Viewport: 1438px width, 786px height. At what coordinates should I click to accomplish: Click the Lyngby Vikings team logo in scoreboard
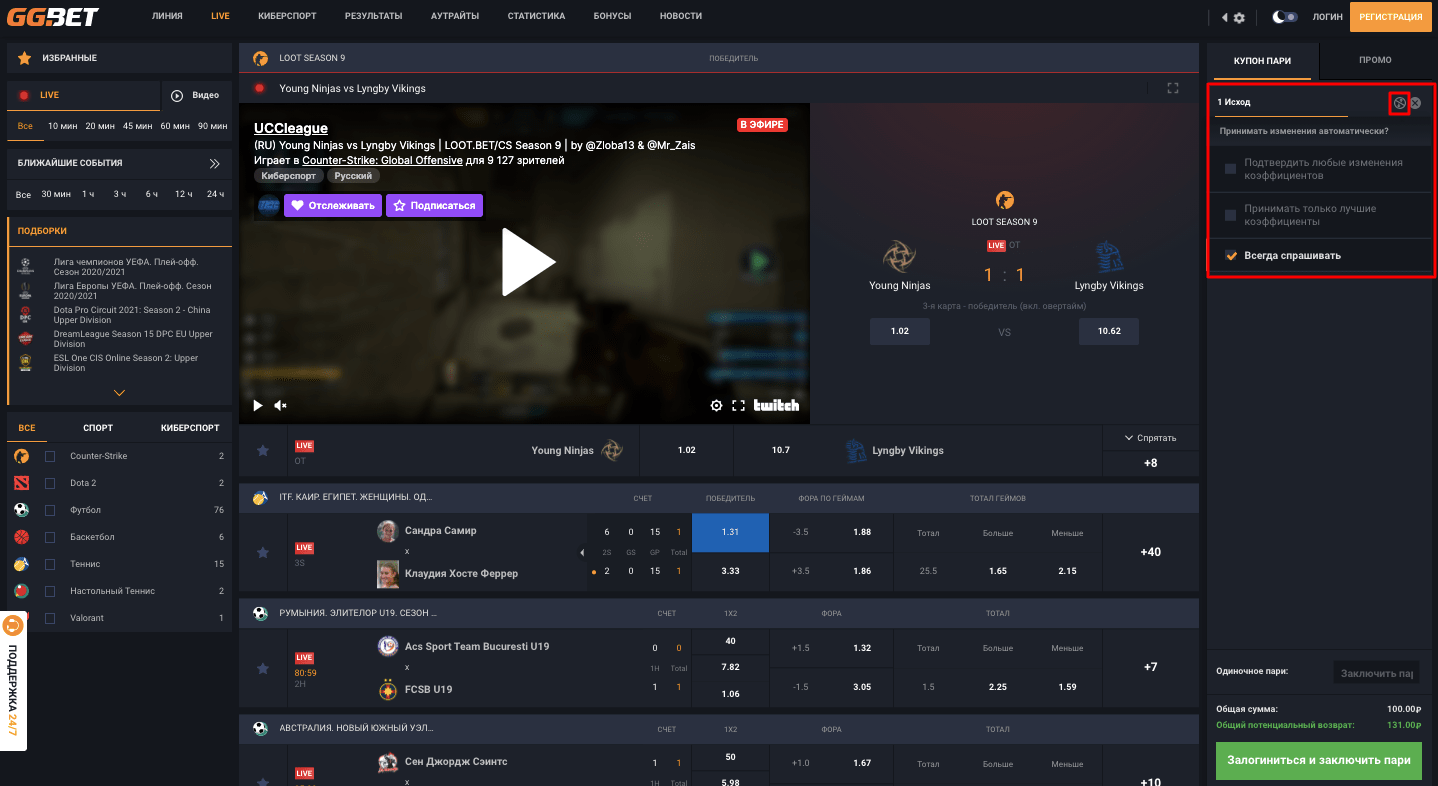[1109, 256]
